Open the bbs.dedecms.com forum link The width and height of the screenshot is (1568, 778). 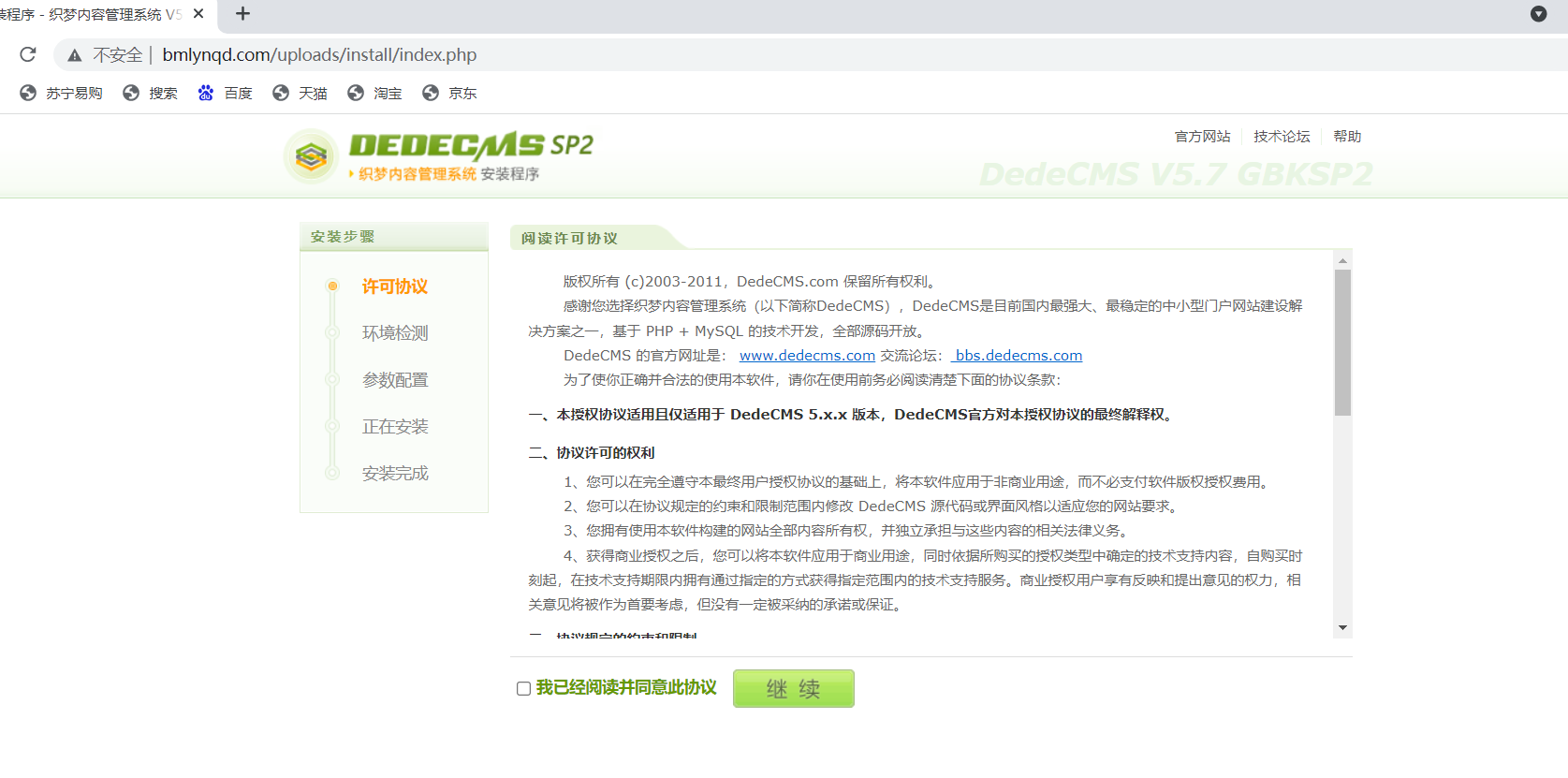[1018, 356]
